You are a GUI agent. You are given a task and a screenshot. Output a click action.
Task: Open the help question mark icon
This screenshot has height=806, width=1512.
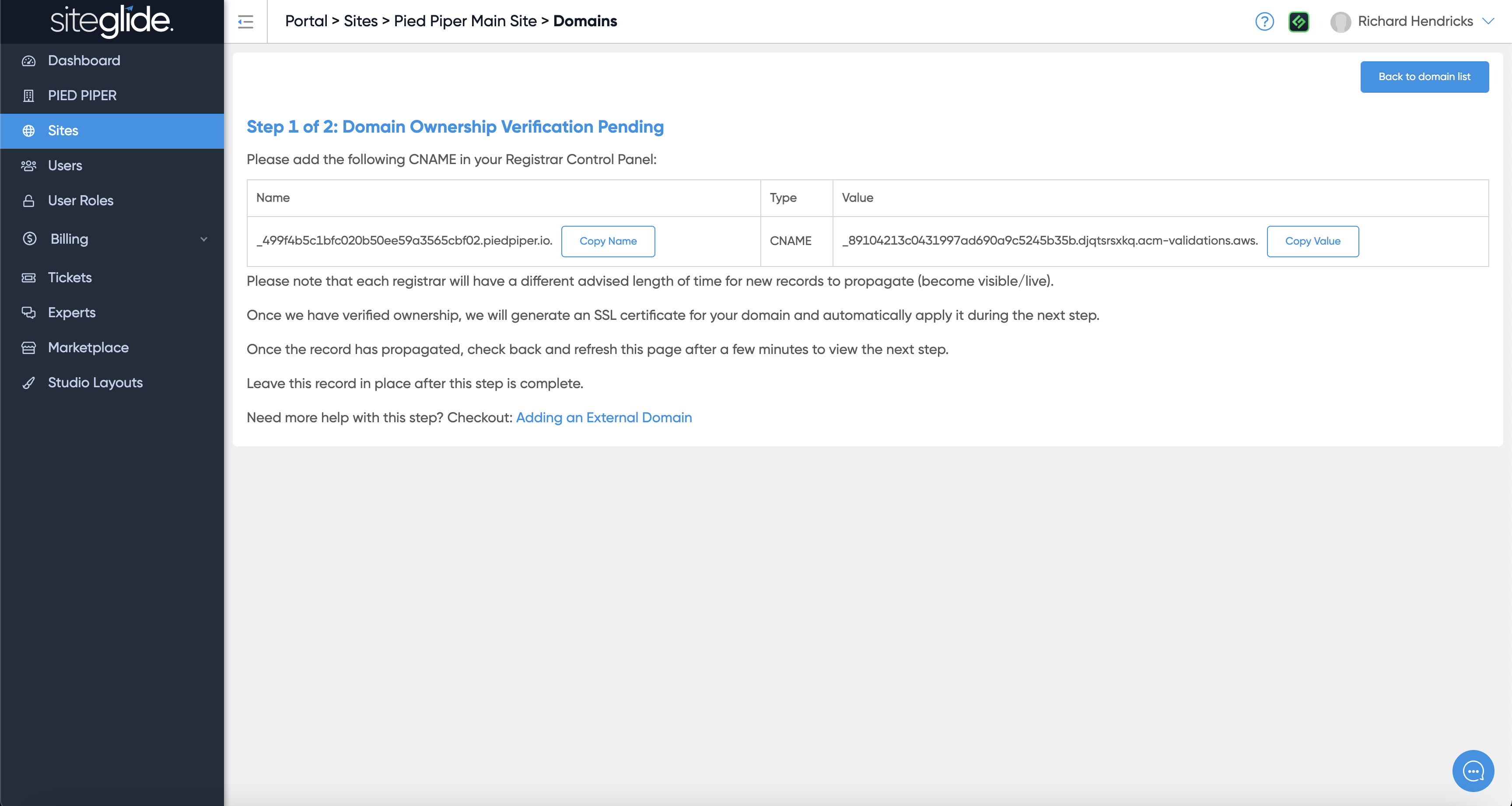point(1264,22)
